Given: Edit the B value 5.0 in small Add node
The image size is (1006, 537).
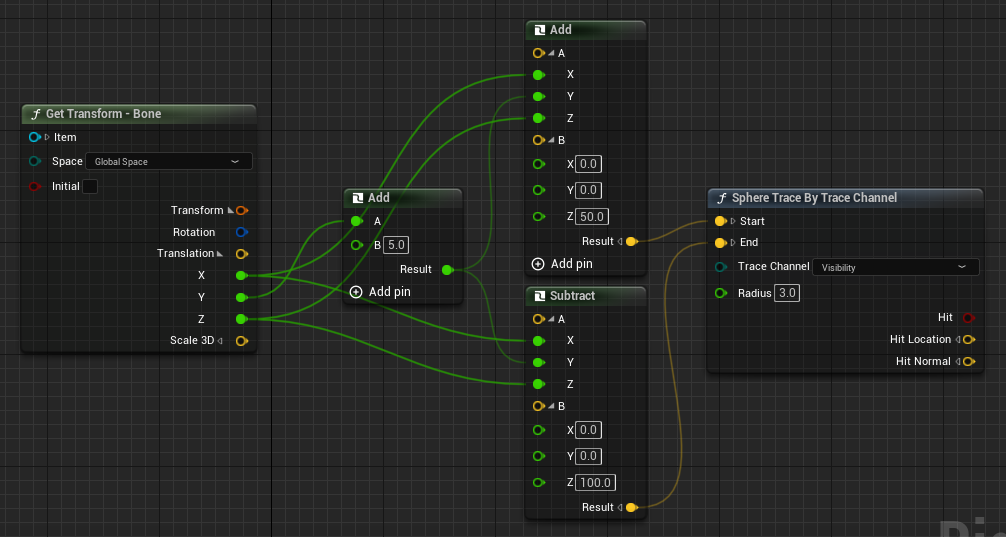Looking at the screenshot, I should [396, 245].
